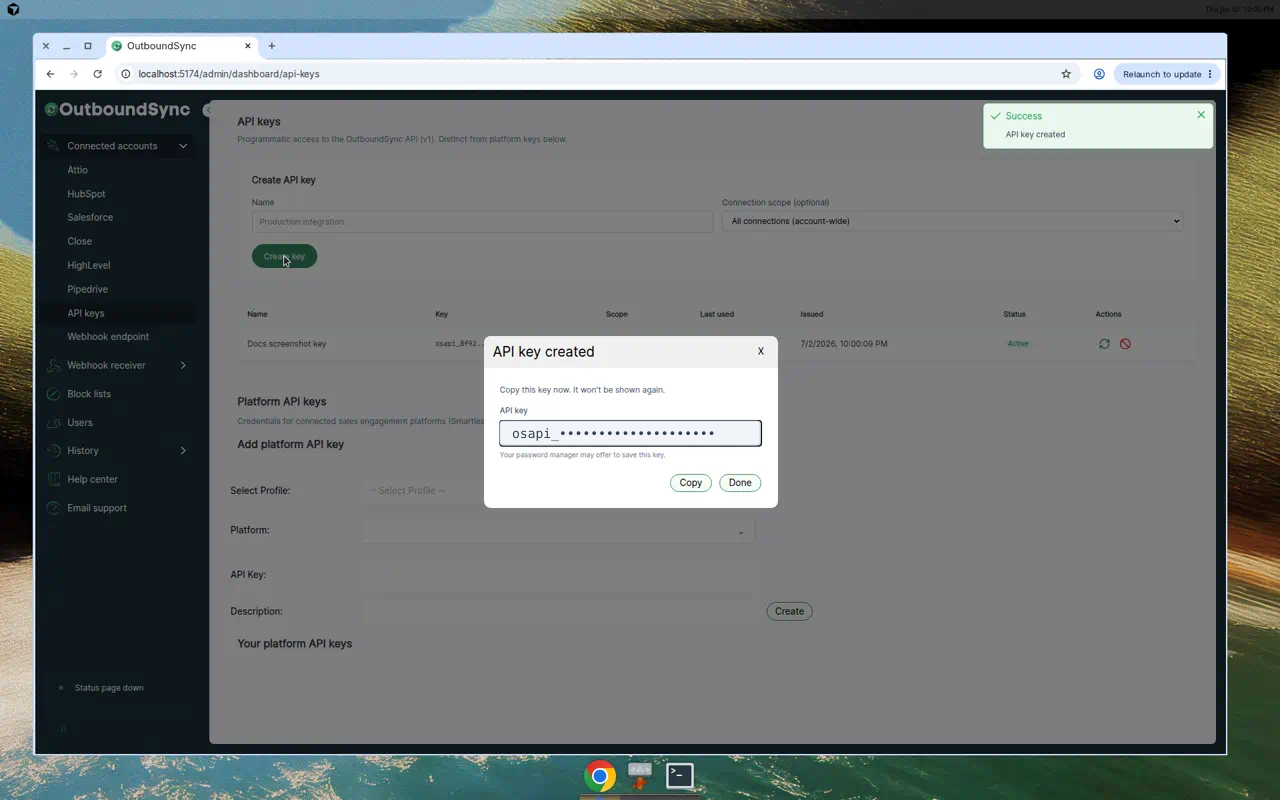Click the site info icon in address bar
1280x800 pixels.
(x=125, y=74)
